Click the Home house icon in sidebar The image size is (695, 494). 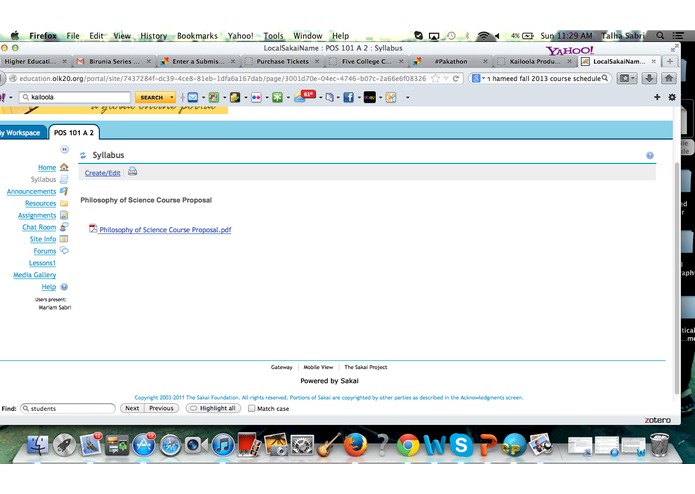(64, 167)
